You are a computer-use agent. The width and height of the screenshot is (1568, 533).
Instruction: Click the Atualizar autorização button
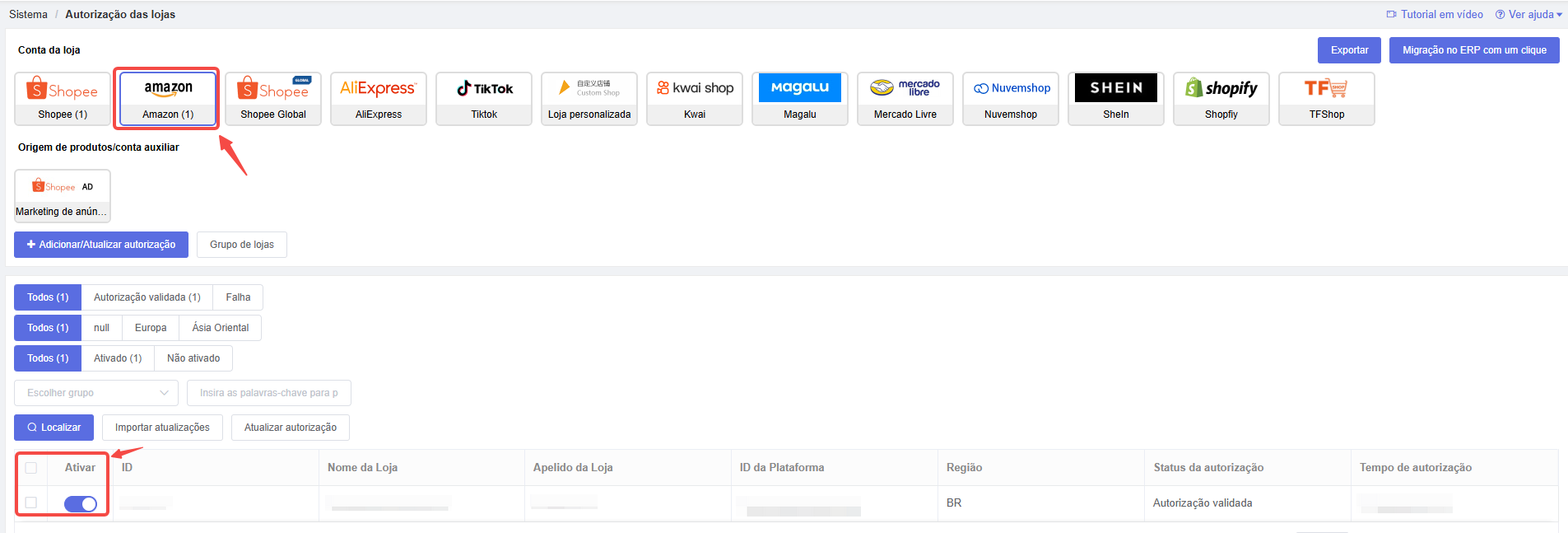point(291,428)
